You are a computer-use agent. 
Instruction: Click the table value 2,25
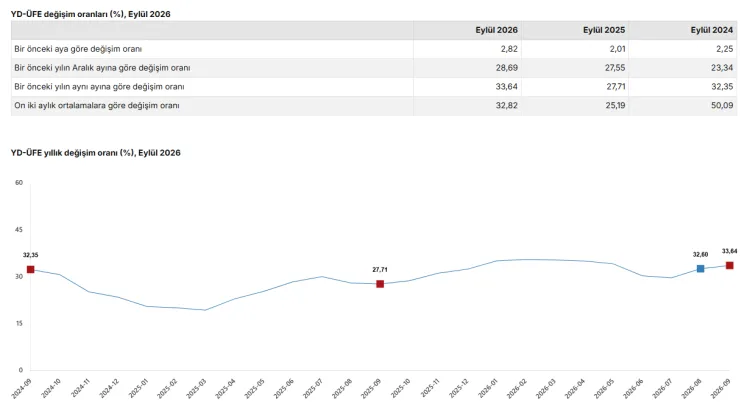[x=724, y=49]
